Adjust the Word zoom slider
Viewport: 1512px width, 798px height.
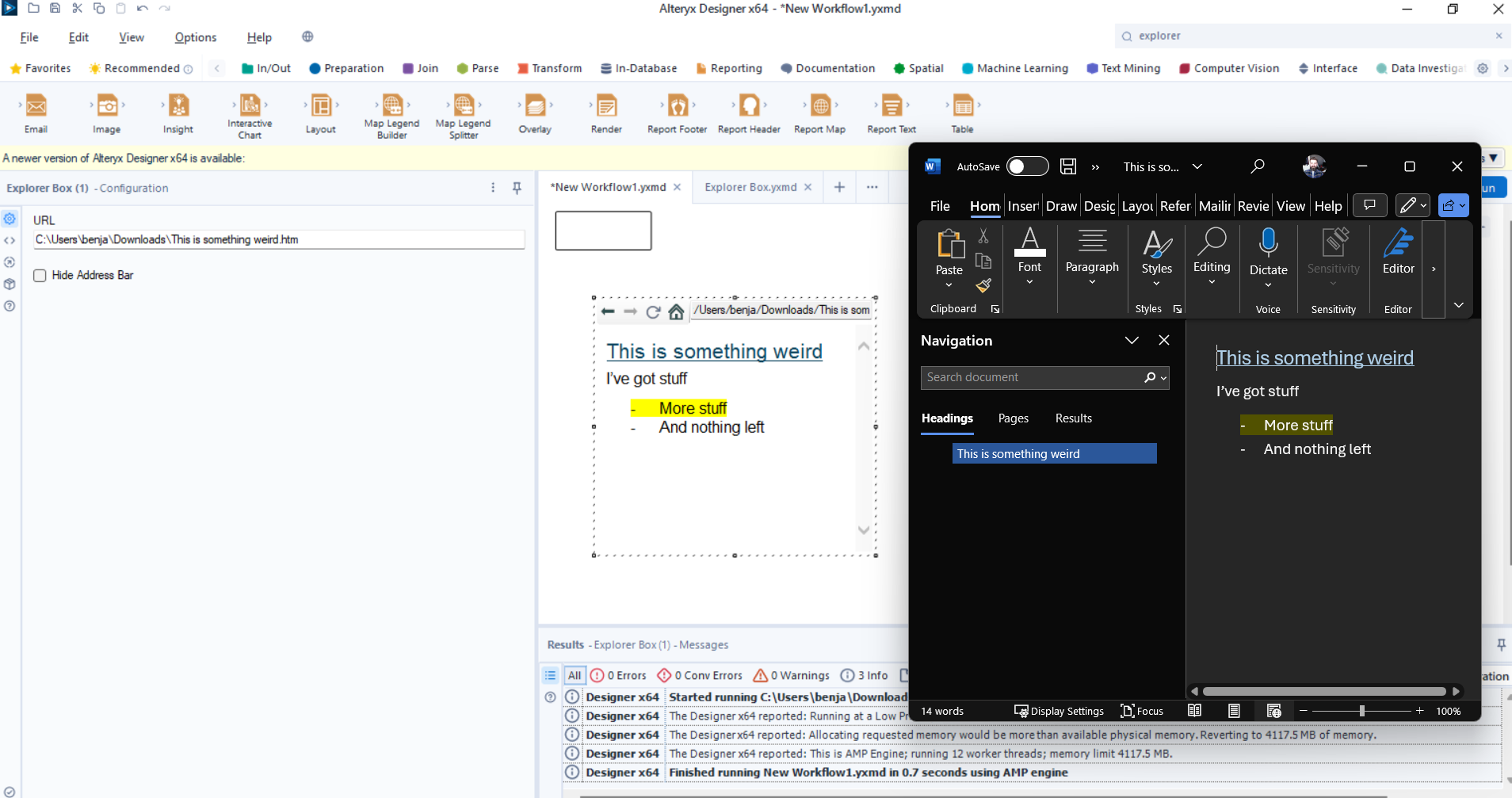click(x=1361, y=711)
